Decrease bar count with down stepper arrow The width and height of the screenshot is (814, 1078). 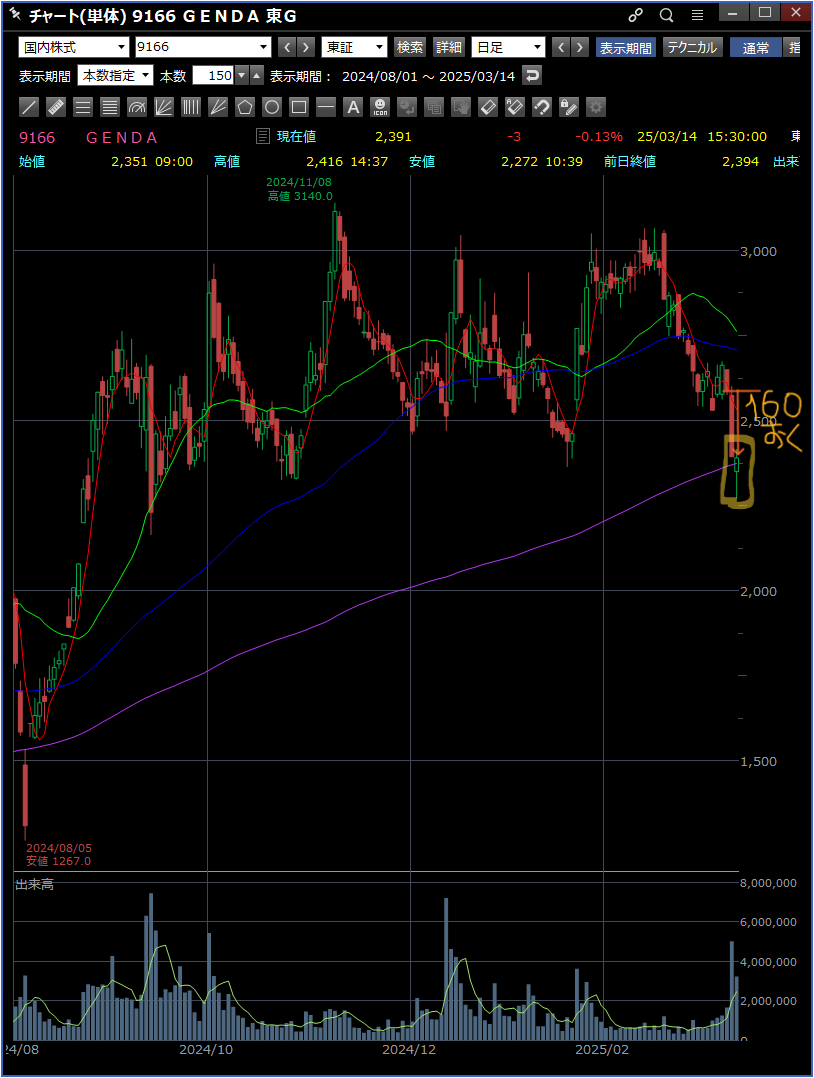(241, 76)
